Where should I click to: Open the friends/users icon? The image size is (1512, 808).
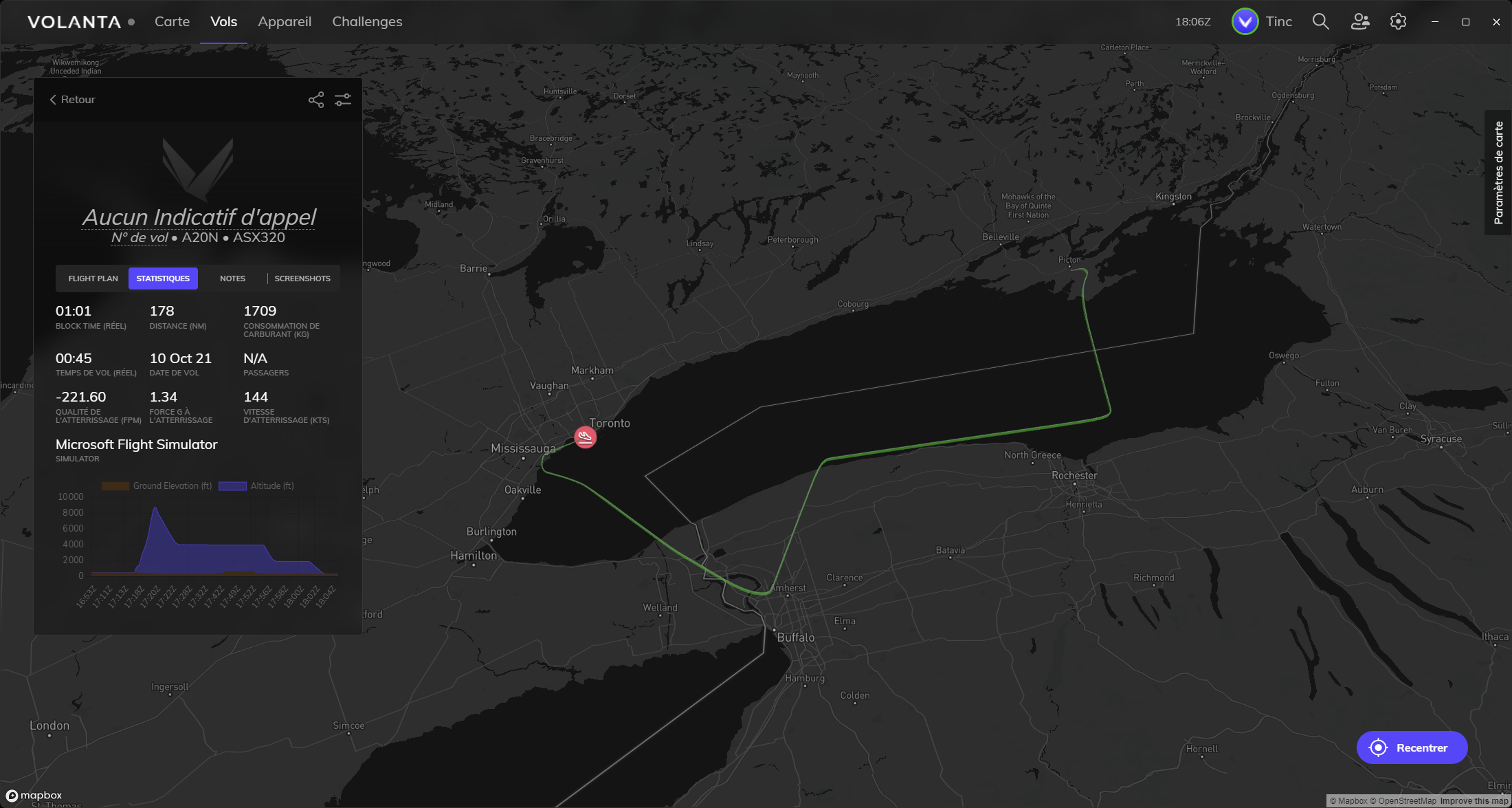tap(1359, 21)
